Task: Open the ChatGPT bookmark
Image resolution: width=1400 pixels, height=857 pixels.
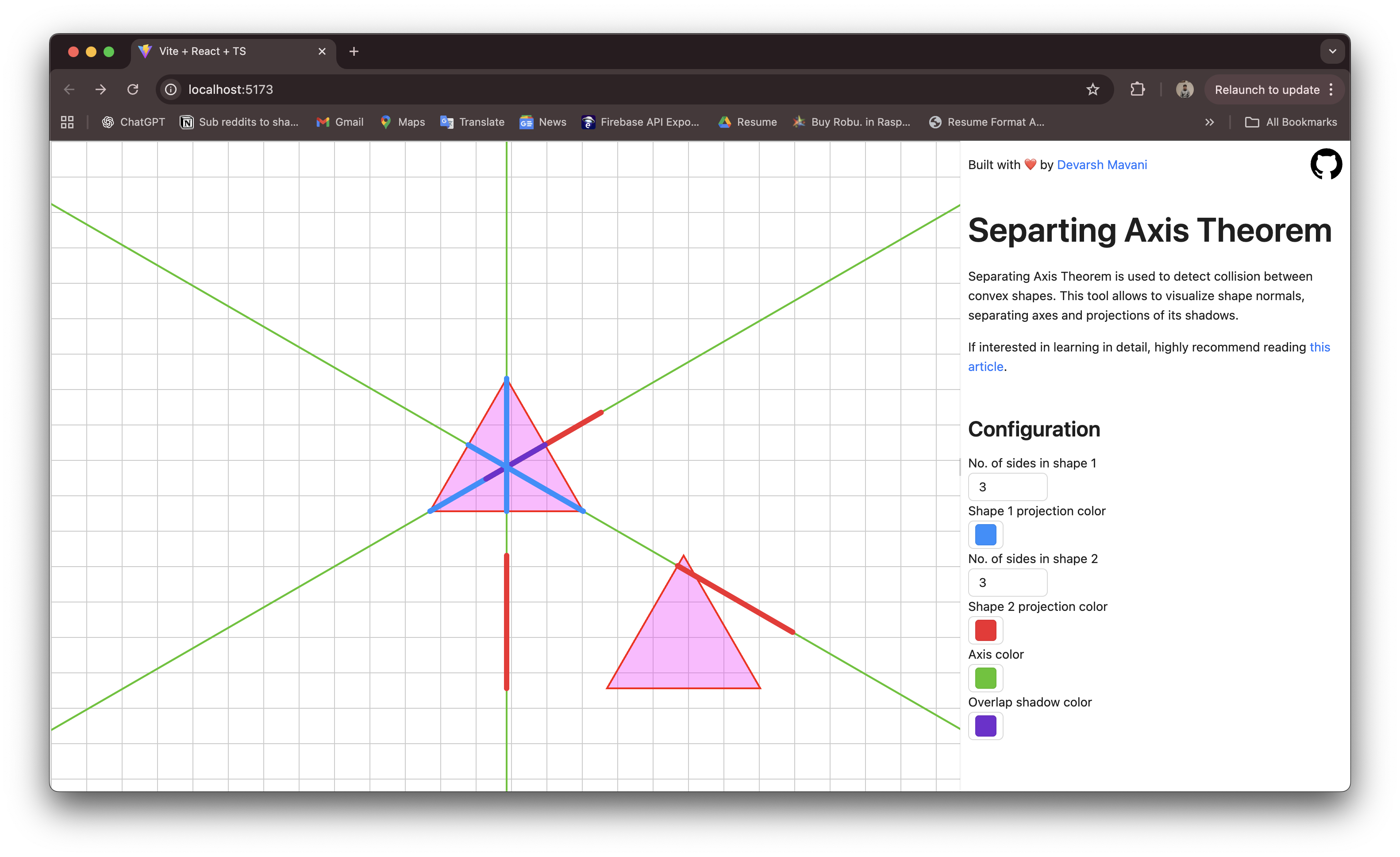Action: (x=133, y=122)
